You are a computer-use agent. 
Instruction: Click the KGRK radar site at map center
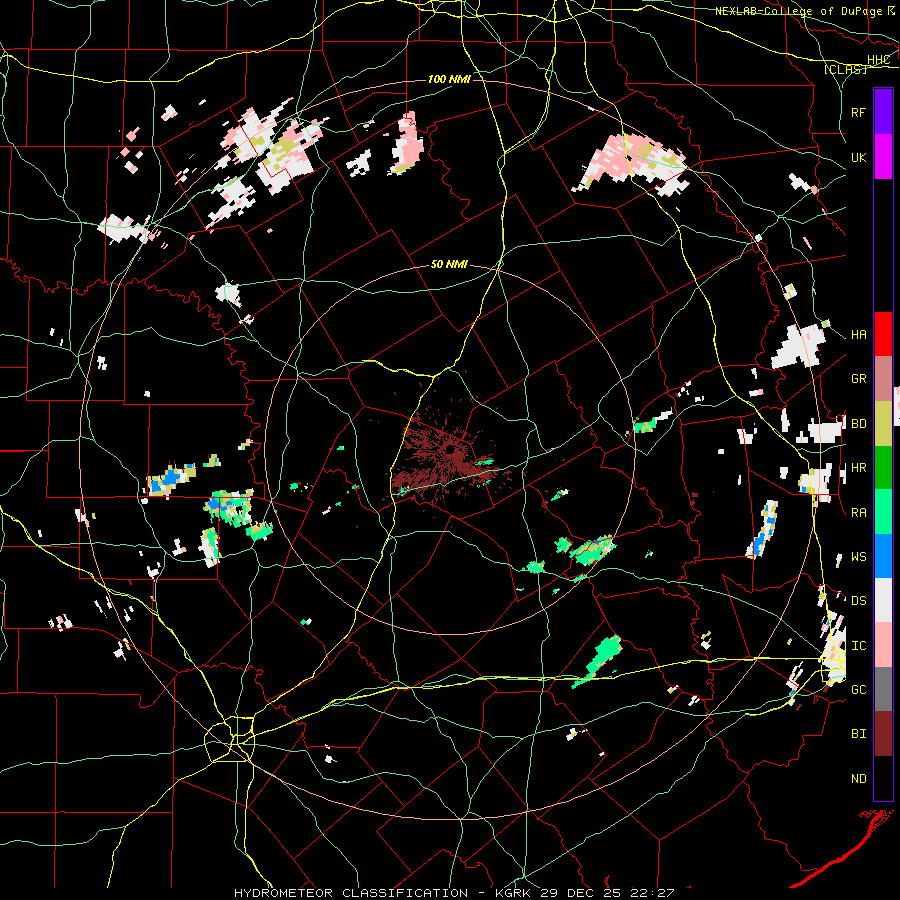point(451,449)
